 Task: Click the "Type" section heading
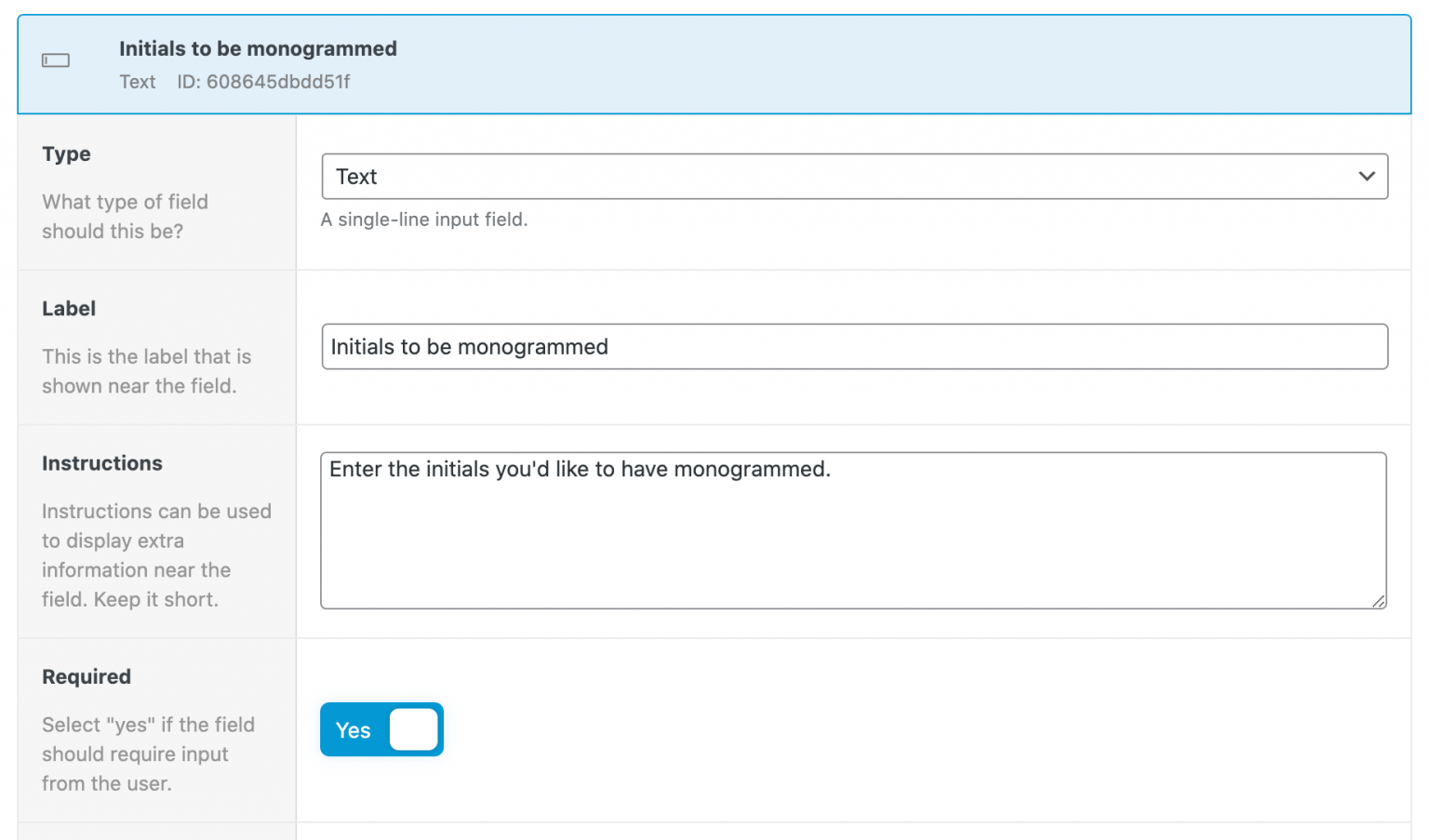[x=66, y=153]
